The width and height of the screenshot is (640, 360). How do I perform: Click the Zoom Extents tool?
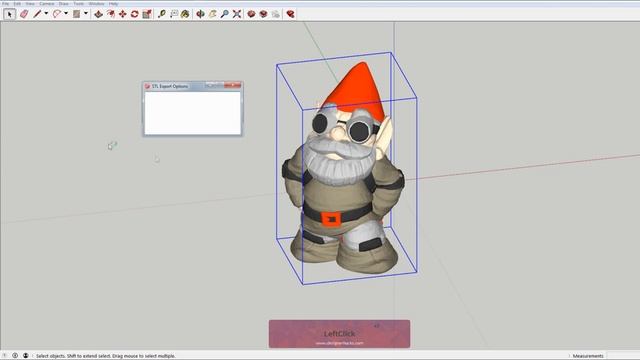point(237,14)
